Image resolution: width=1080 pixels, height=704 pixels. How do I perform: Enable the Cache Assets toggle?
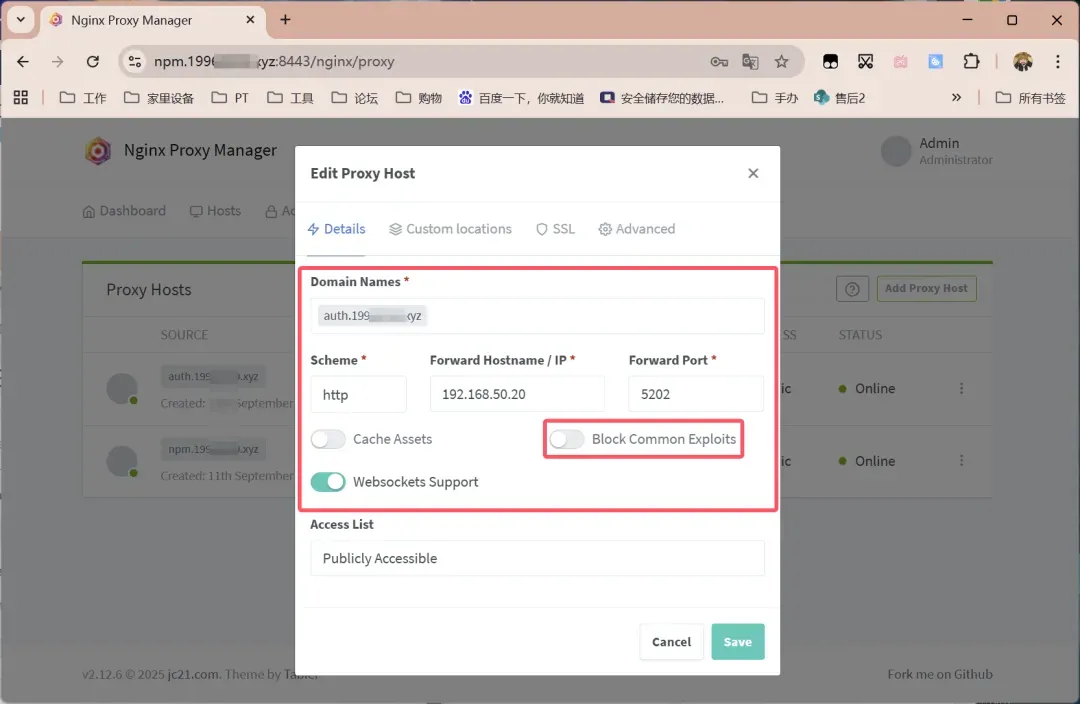tap(328, 439)
